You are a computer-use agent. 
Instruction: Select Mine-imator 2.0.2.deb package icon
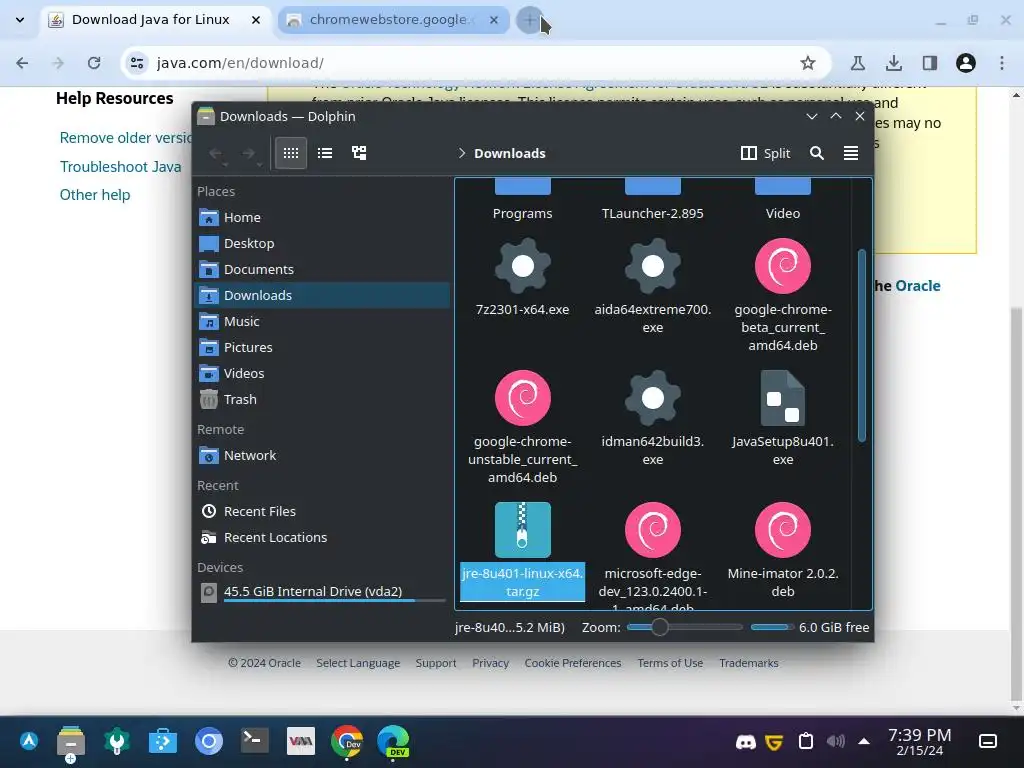[782, 530]
